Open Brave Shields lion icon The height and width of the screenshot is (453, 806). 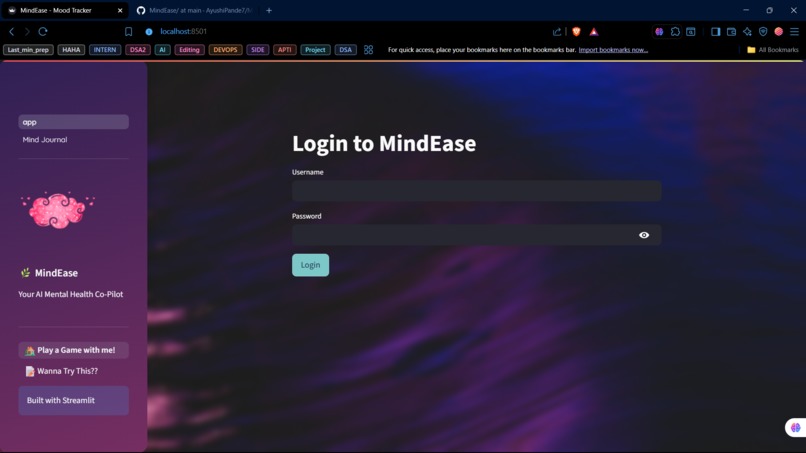[576, 31]
